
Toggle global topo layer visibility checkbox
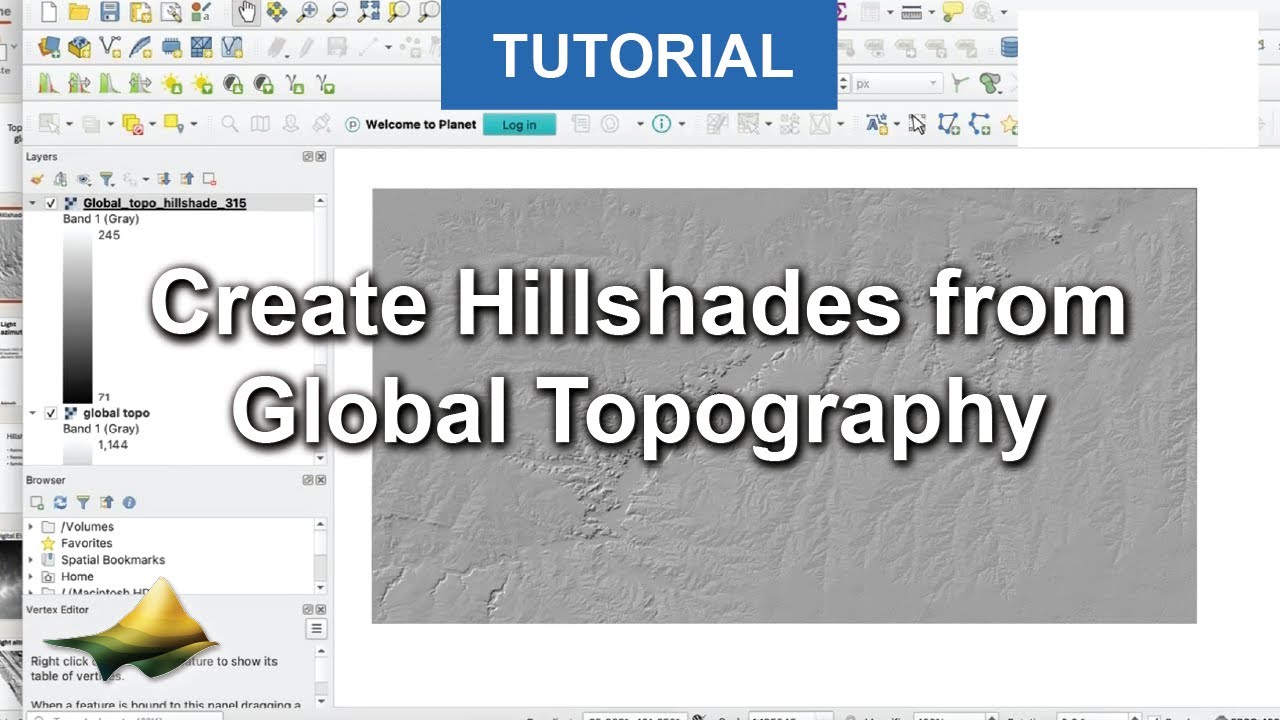click(51, 413)
